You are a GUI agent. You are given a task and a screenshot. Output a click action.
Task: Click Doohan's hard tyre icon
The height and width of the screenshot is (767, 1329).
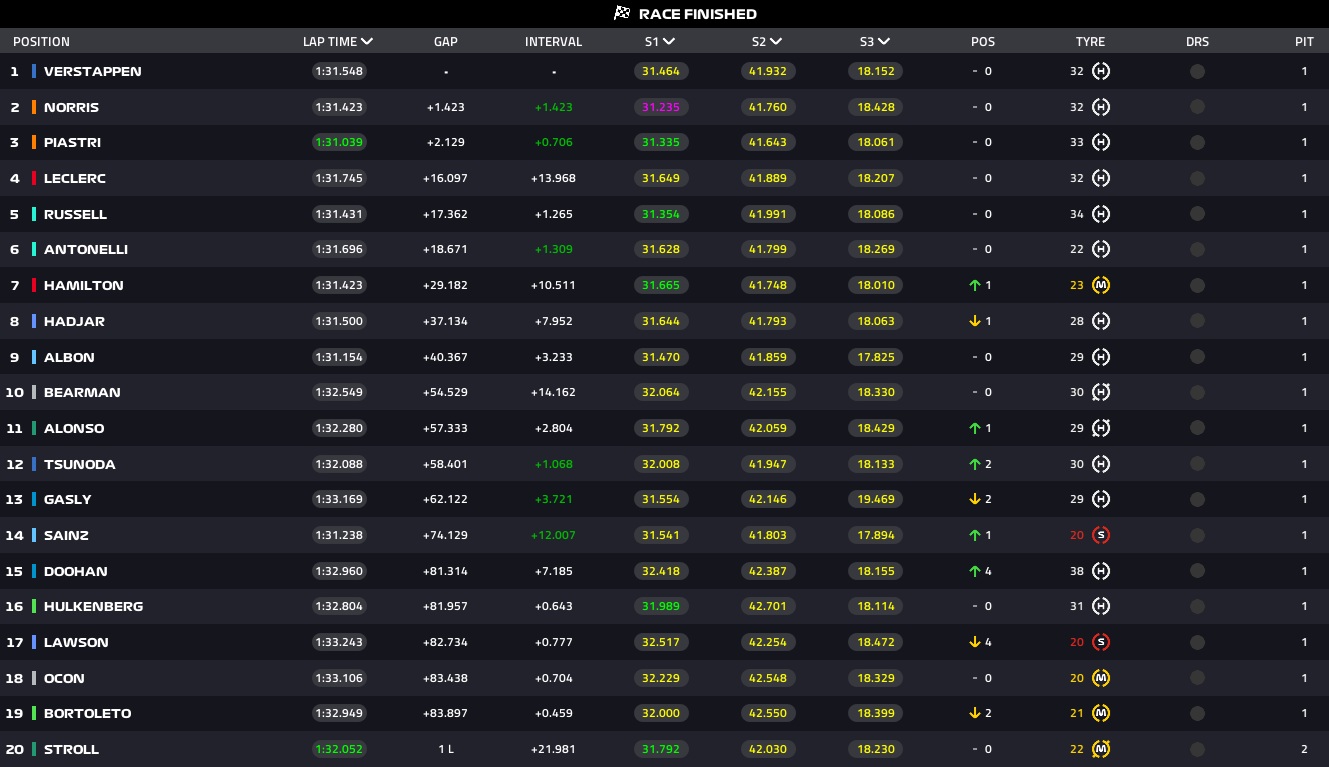(1101, 571)
